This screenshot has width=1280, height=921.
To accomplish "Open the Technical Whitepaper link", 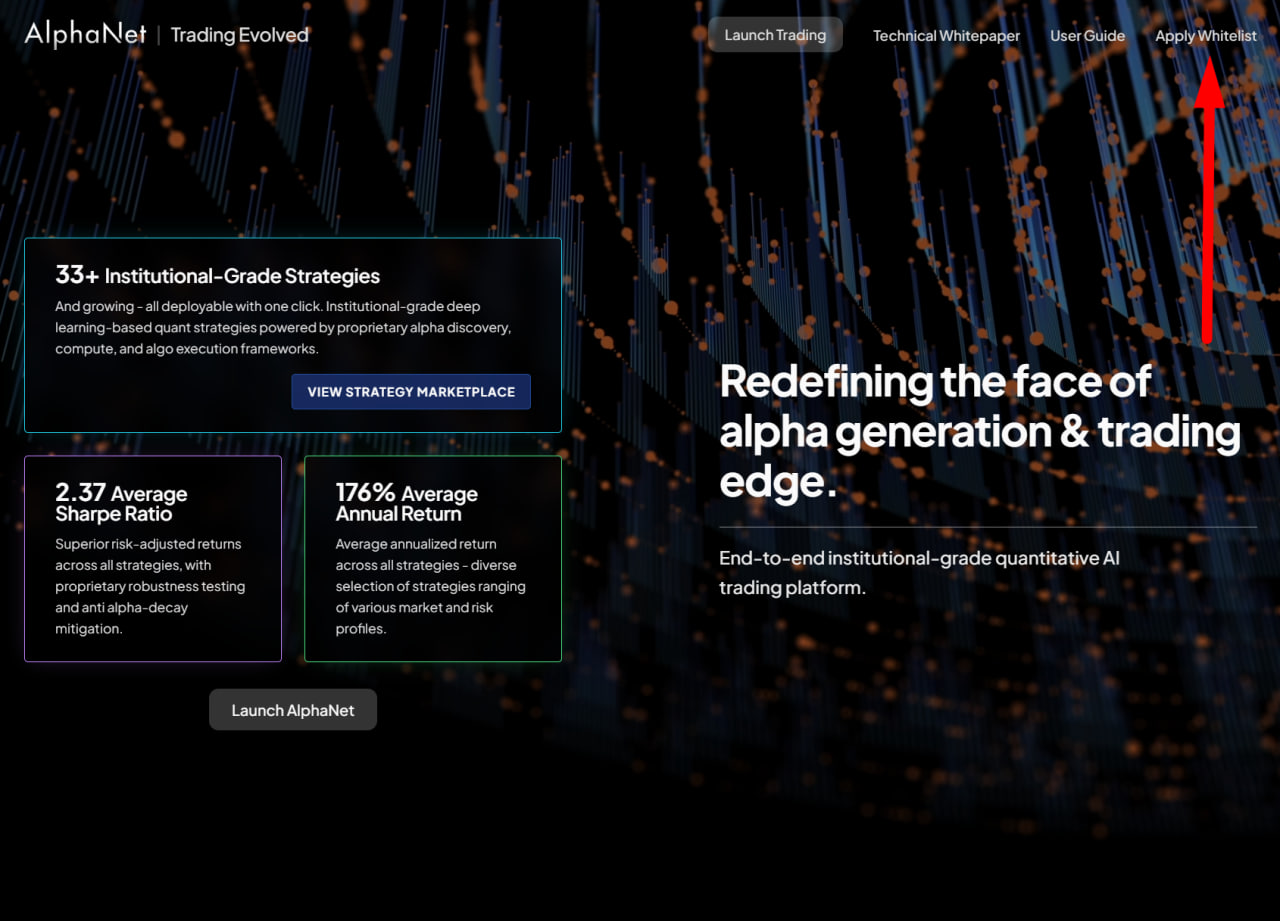I will 946,36.
